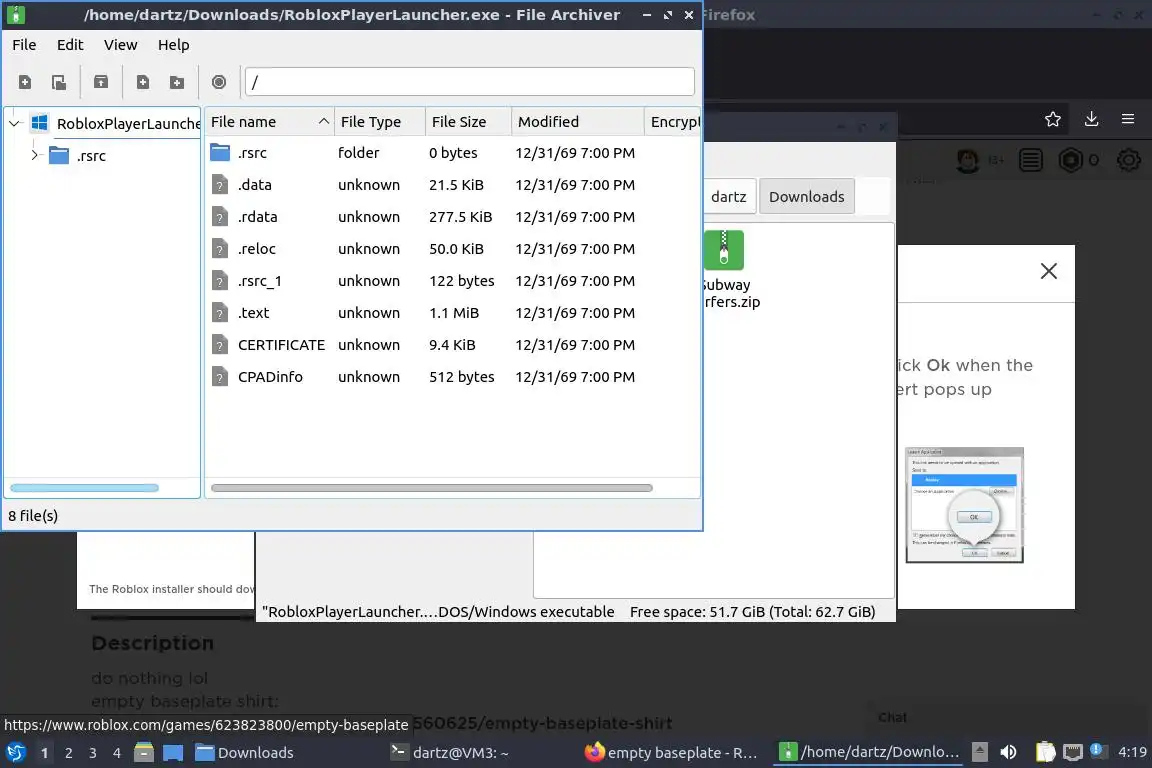The image size is (1152, 768).
Task: Select the .text file row
Action: (x=452, y=313)
